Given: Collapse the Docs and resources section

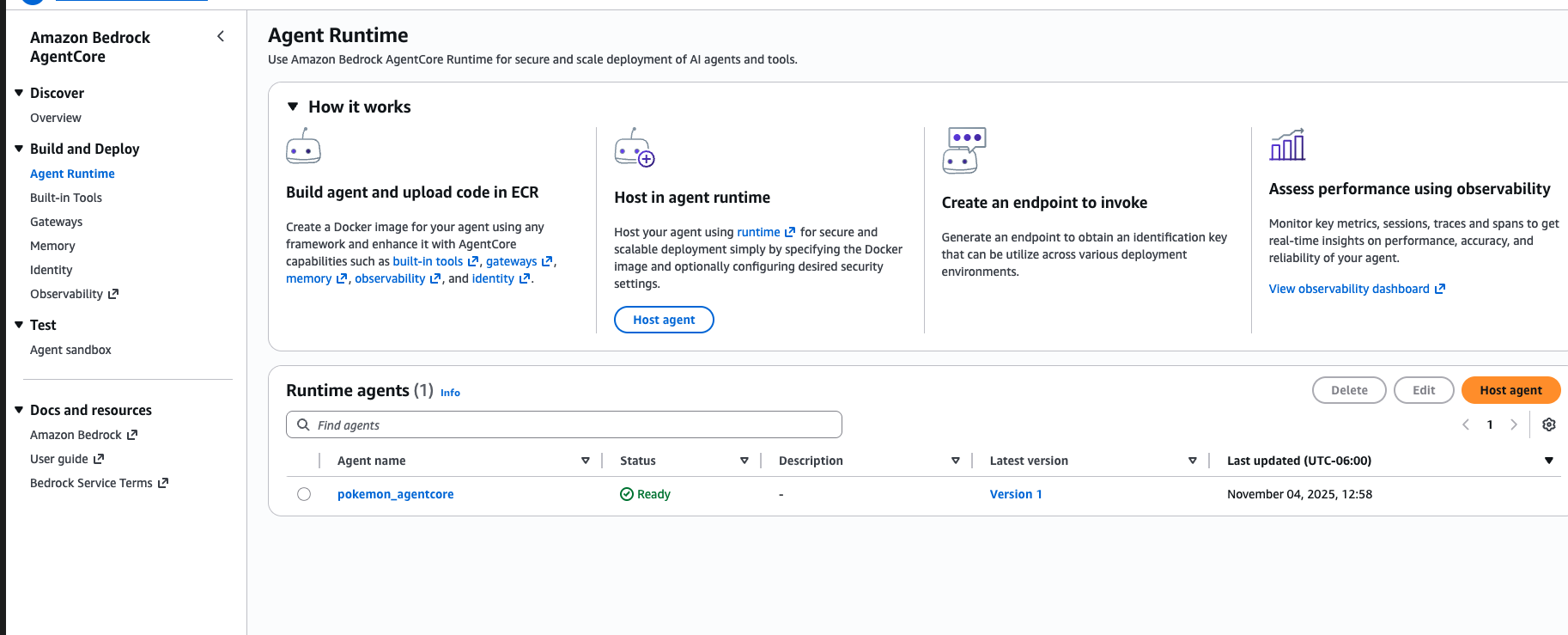Looking at the screenshot, I should coord(19,410).
